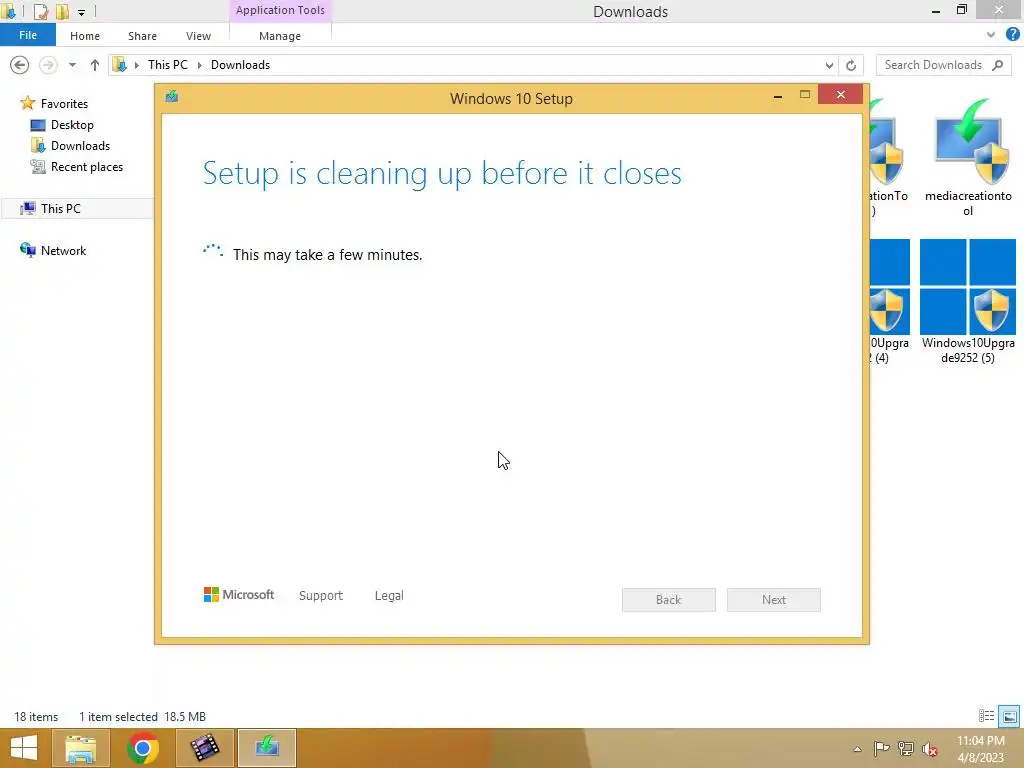
Task: Select the mediacreationtool file icon
Action: click(x=968, y=157)
